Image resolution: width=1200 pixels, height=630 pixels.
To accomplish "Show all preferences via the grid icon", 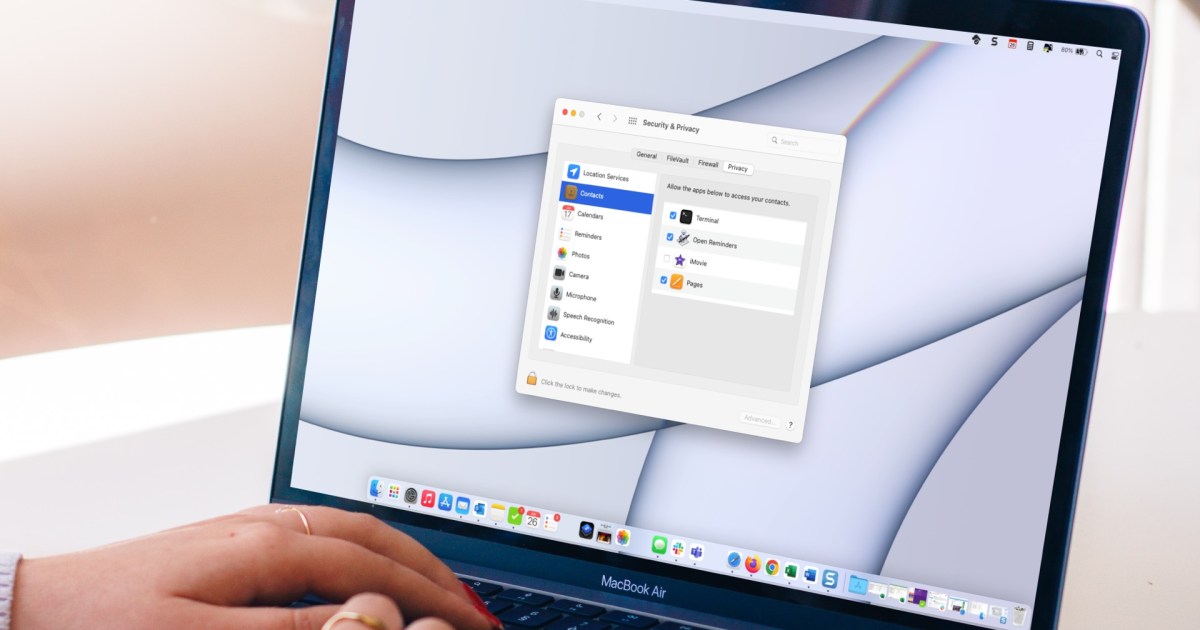I will [633, 120].
